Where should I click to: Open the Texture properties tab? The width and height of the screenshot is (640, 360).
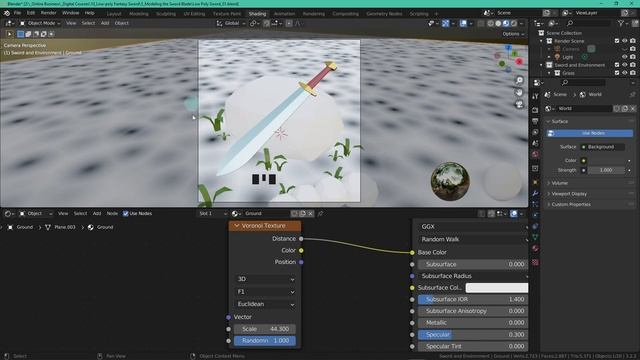pos(535,262)
